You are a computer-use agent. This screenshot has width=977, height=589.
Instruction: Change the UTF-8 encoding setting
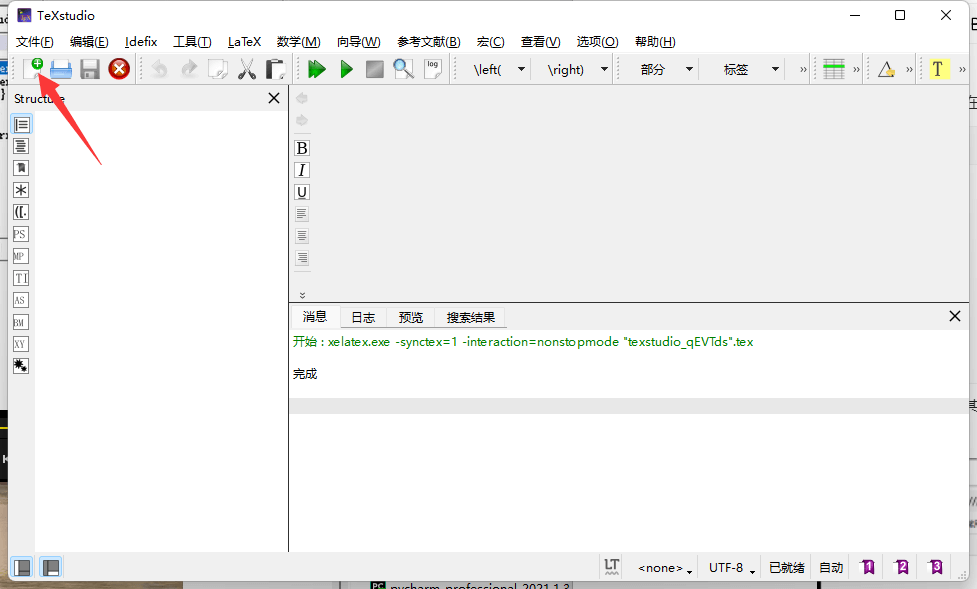coord(732,568)
